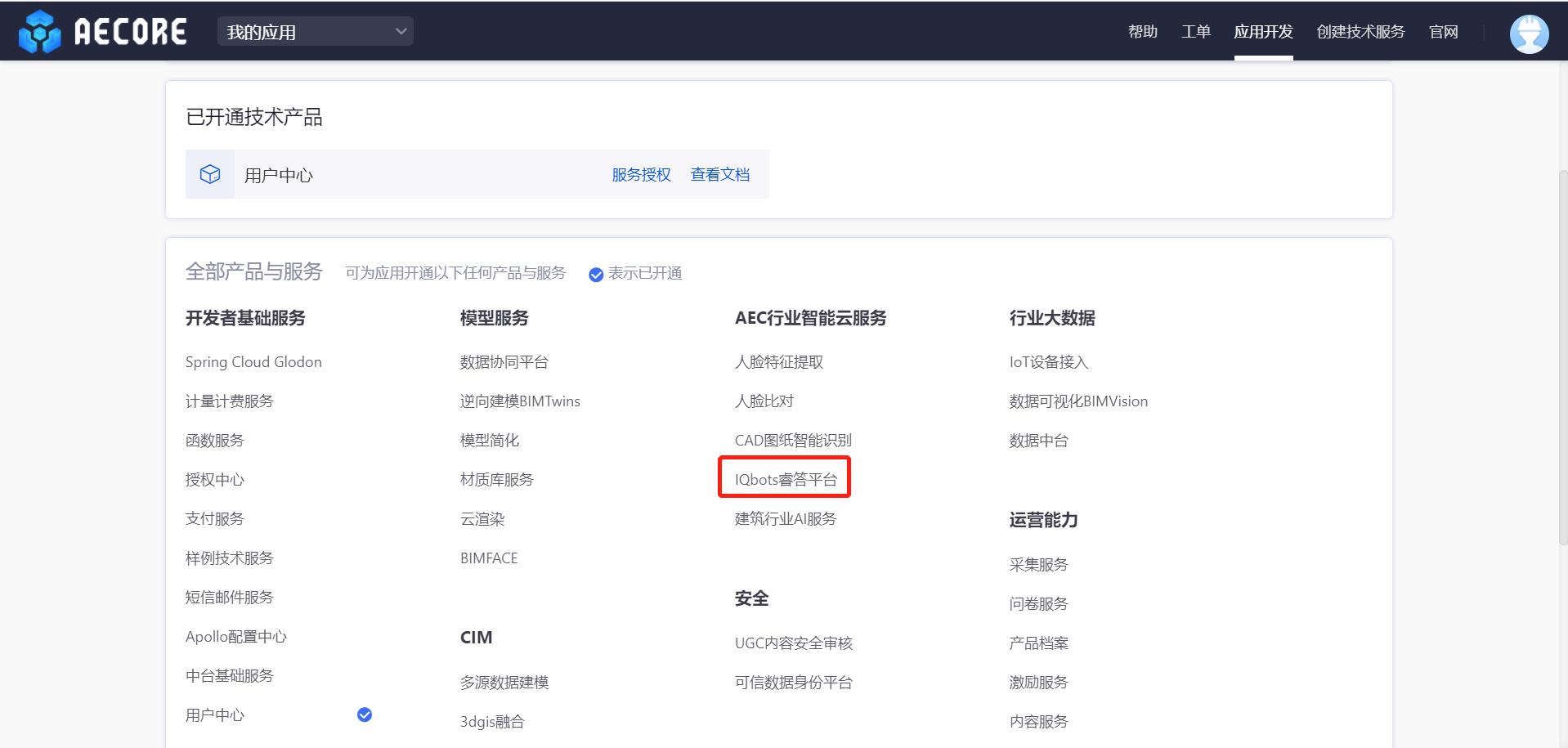Click the 服务授权 link
This screenshot has width=1568, height=748.
641,174
